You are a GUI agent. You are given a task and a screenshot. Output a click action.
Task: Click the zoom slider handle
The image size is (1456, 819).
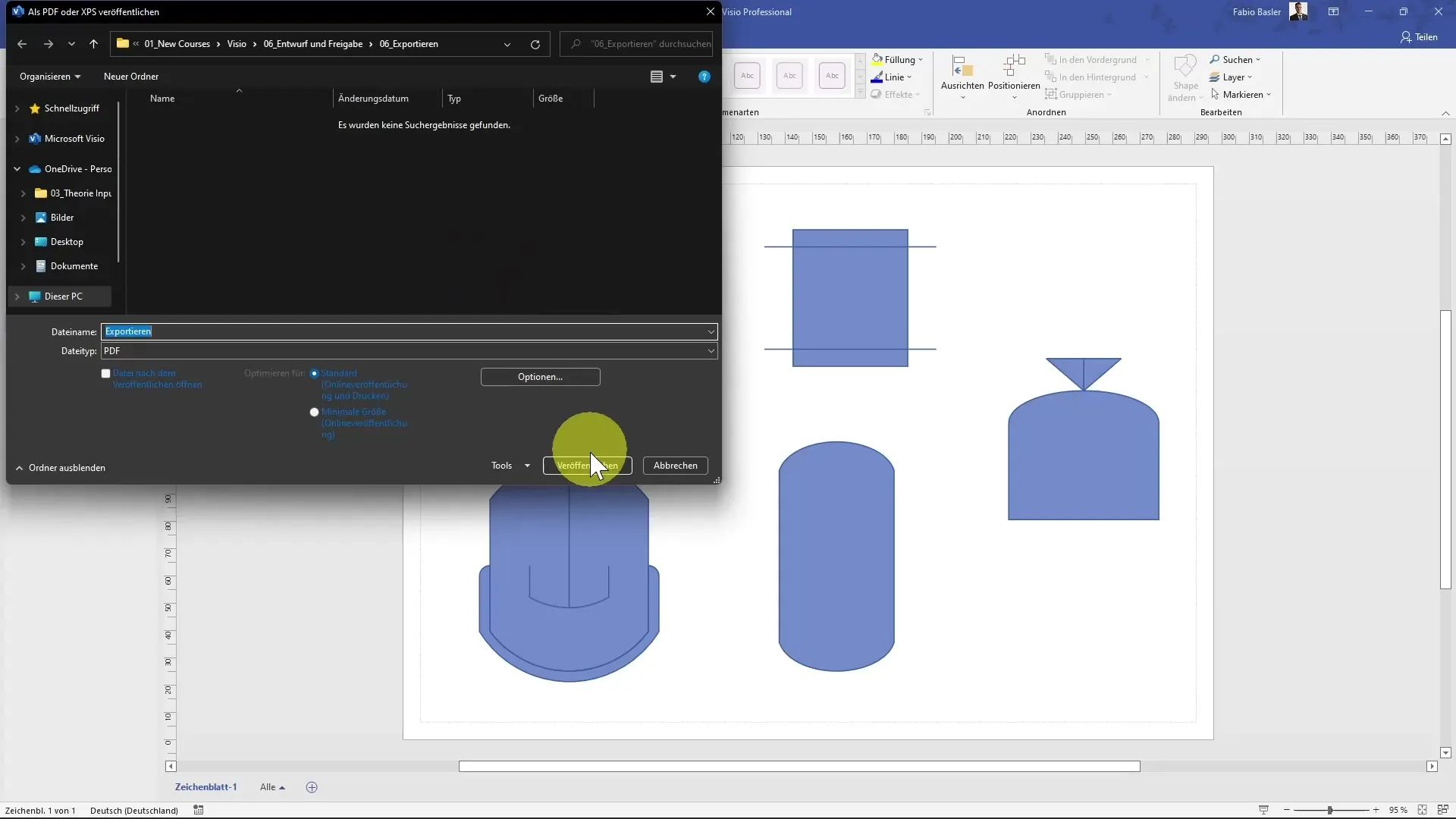point(1330,810)
